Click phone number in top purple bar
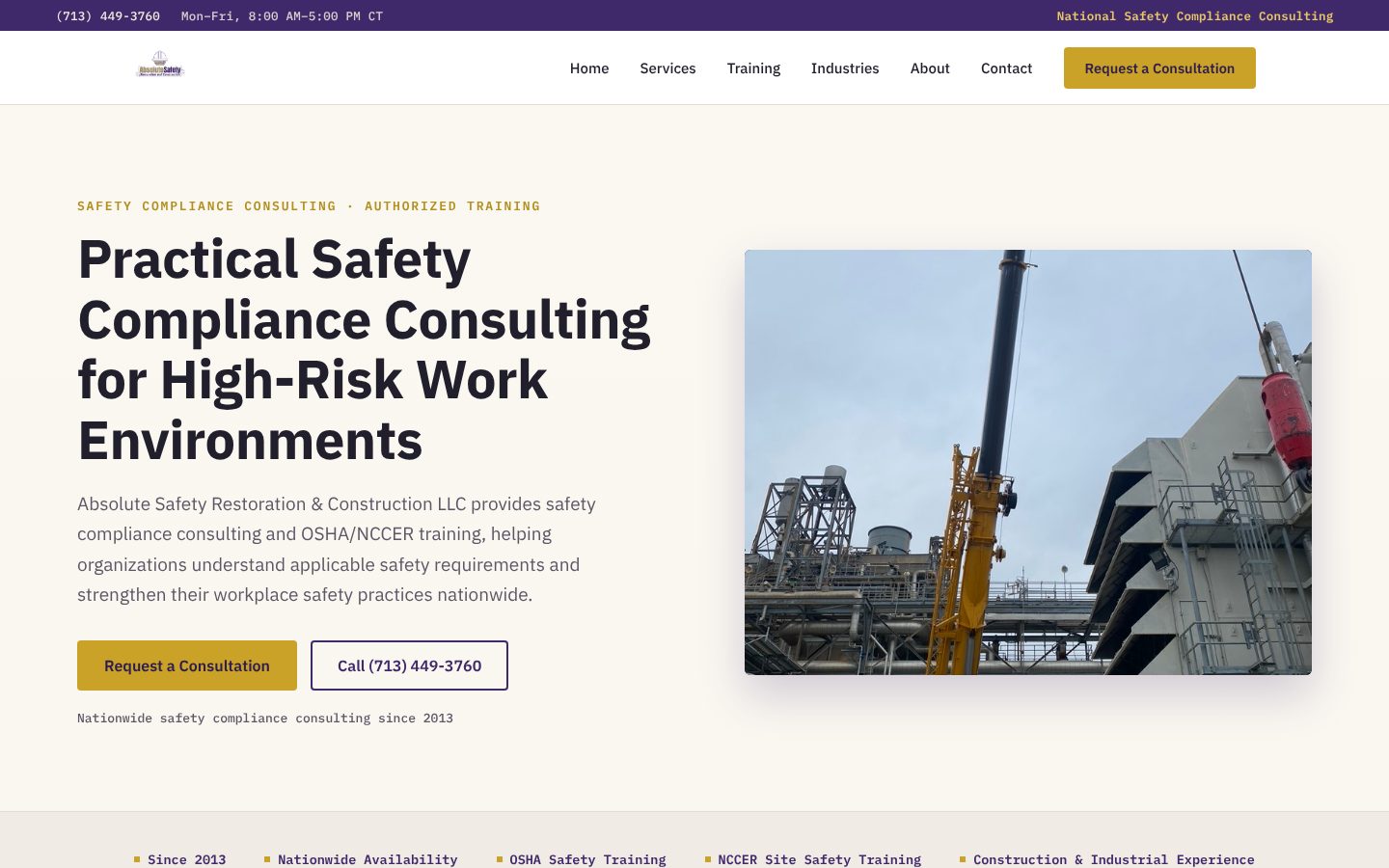The height and width of the screenshot is (868, 1389). (x=108, y=16)
